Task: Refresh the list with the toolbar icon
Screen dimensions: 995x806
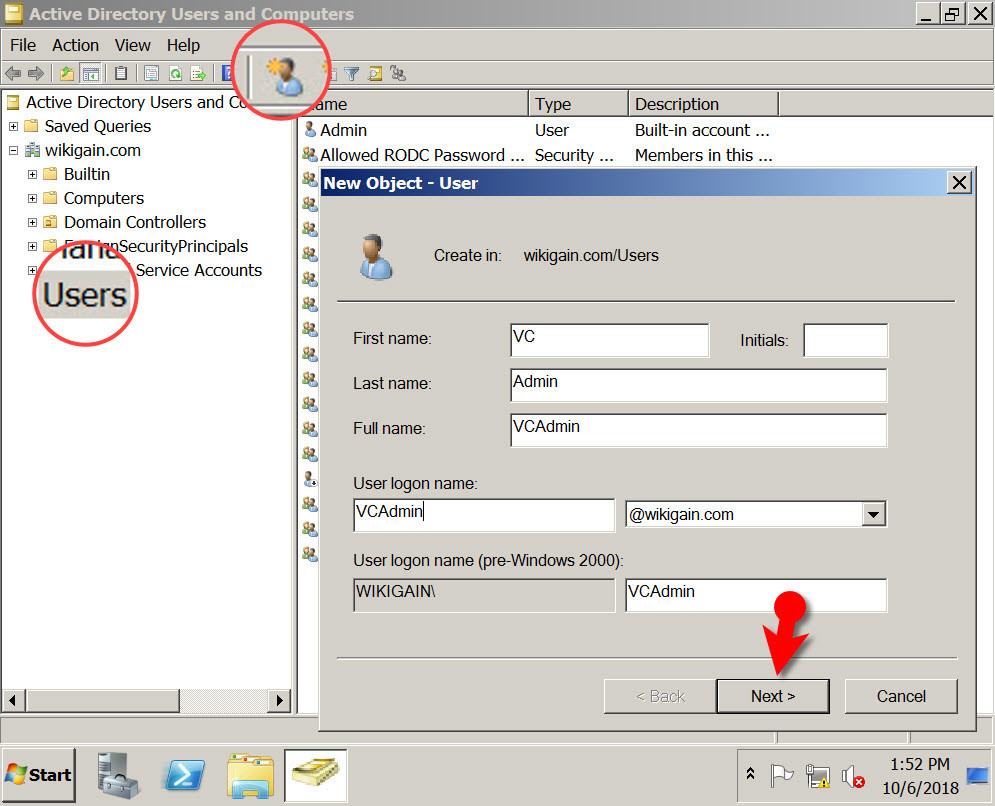Action: coord(175,74)
